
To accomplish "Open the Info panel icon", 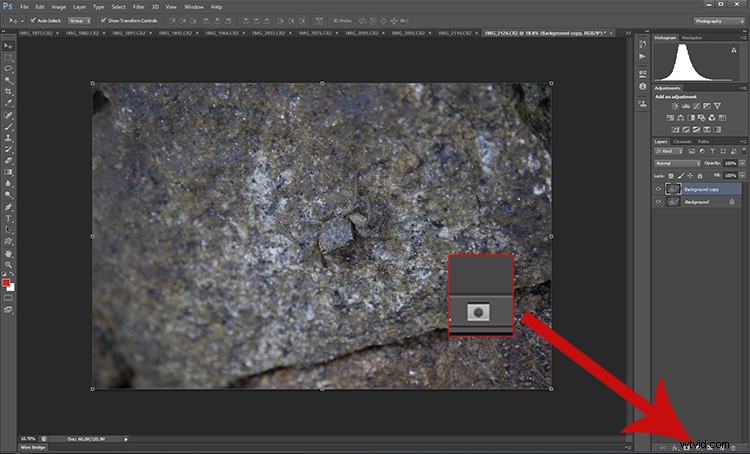I will pyautogui.click(x=642, y=86).
